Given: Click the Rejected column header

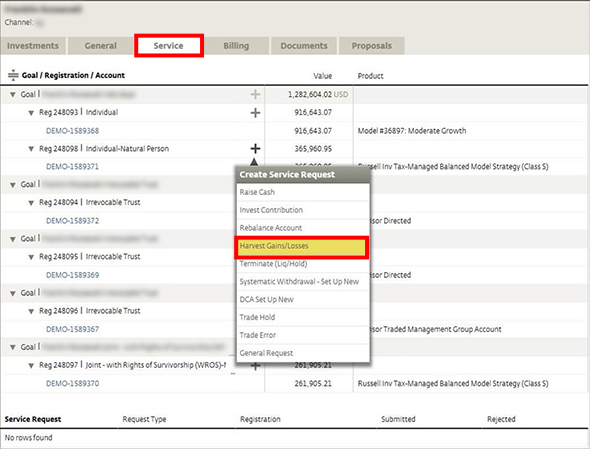Looking at the screenshot, I should (x=501, y=419).
